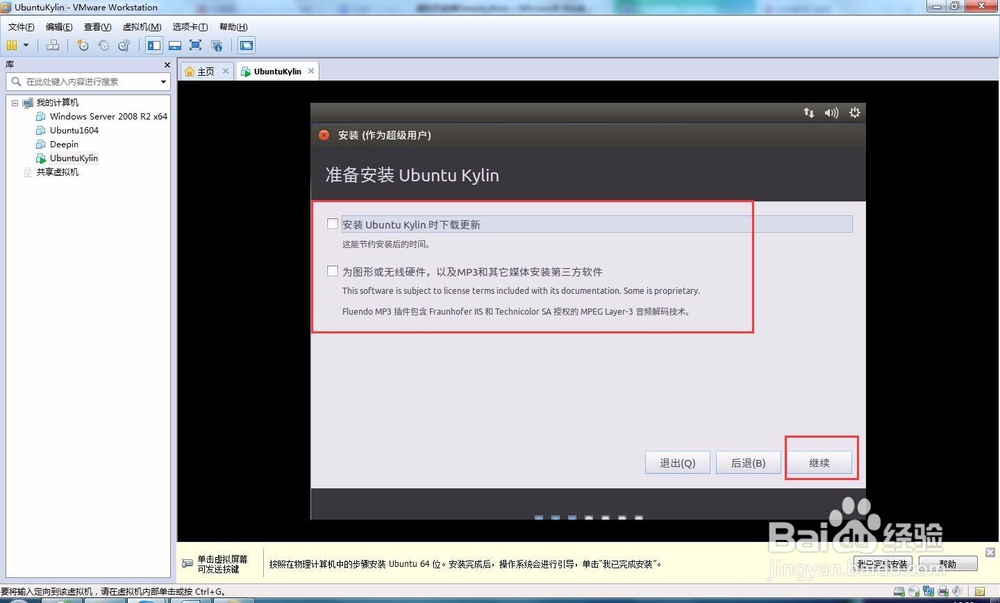Click the keyboard layout icon in the guest menubar

[x=810, y=113]
